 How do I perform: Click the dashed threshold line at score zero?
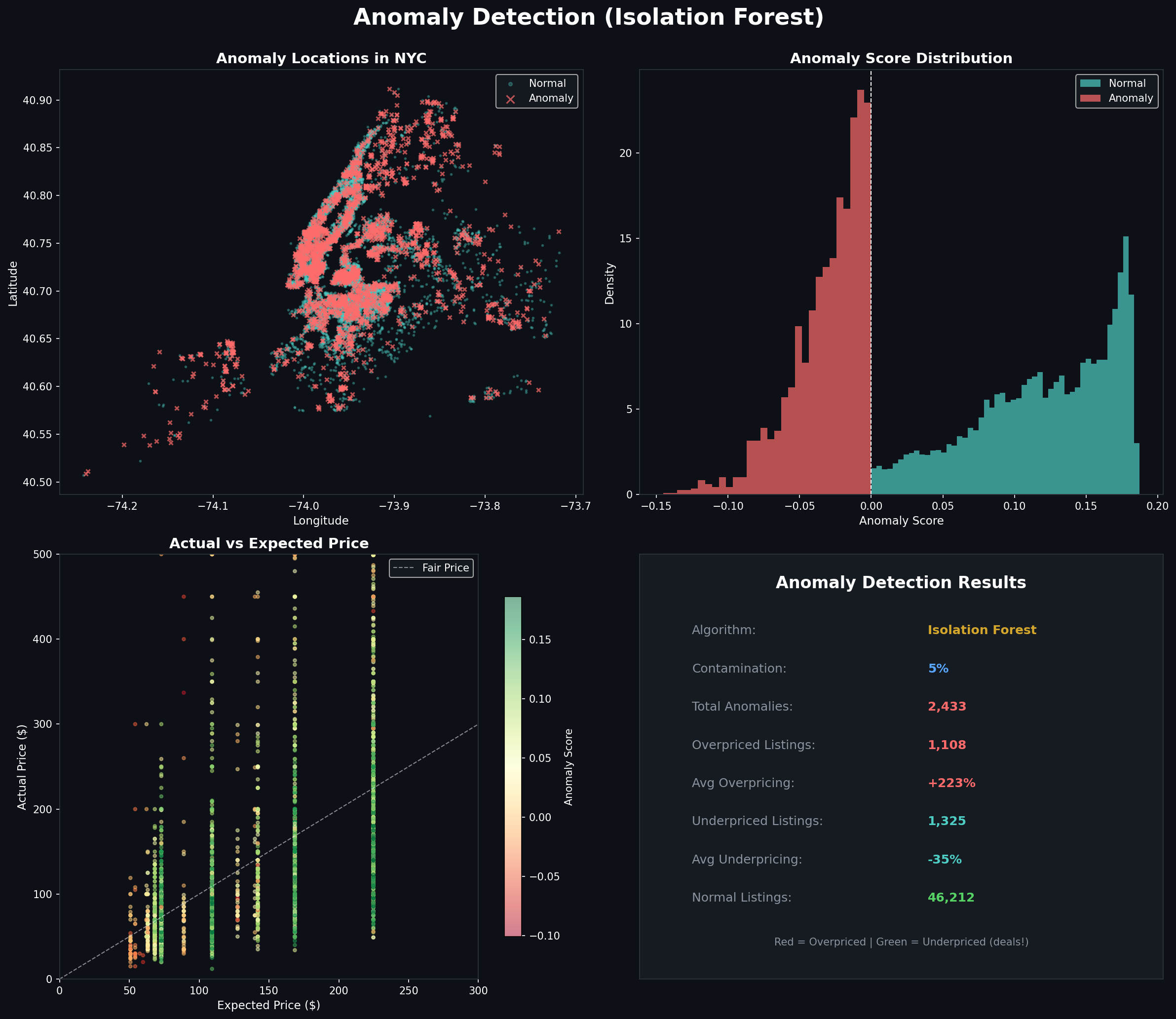coord(871,284)
